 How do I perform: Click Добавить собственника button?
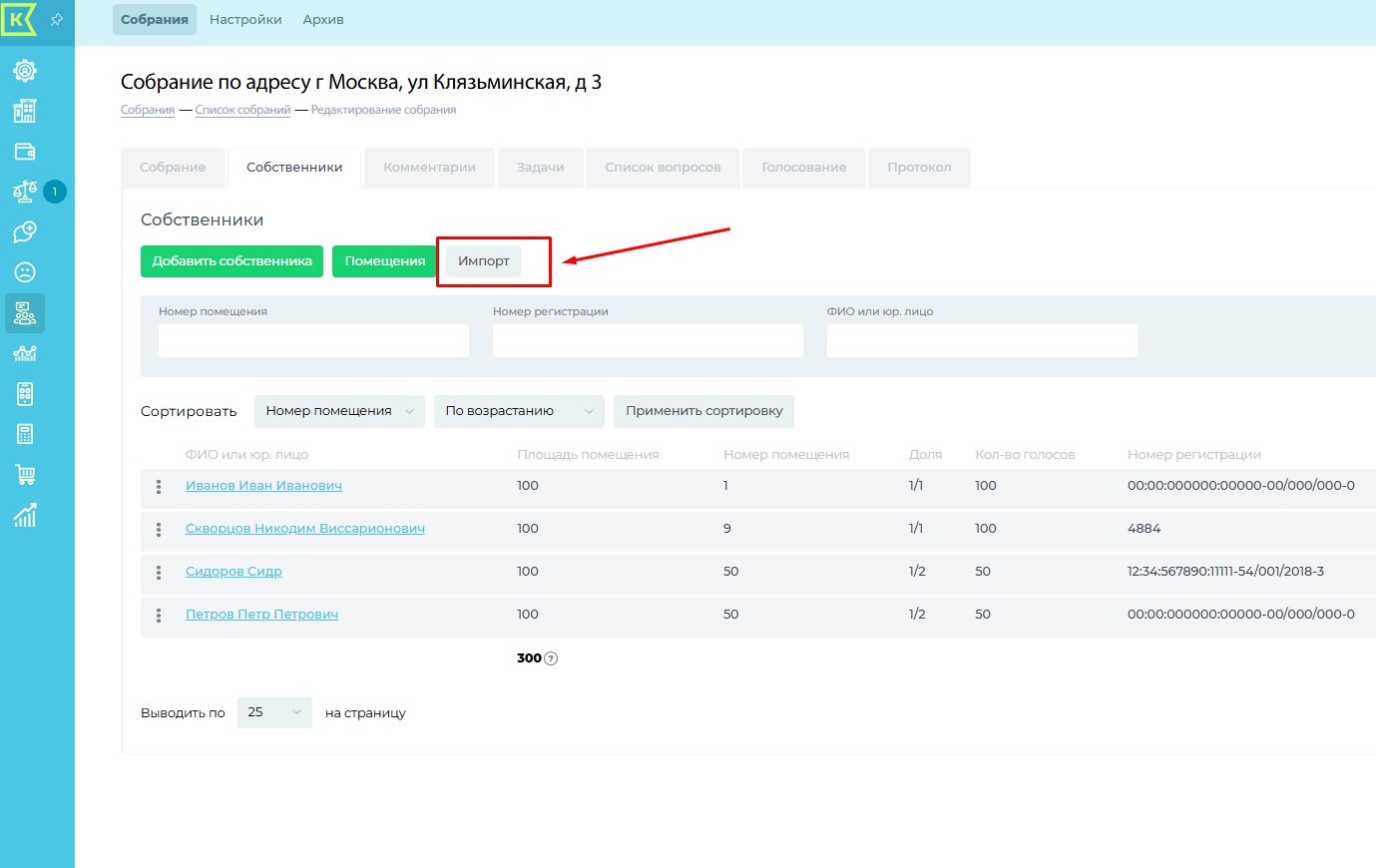231,261
